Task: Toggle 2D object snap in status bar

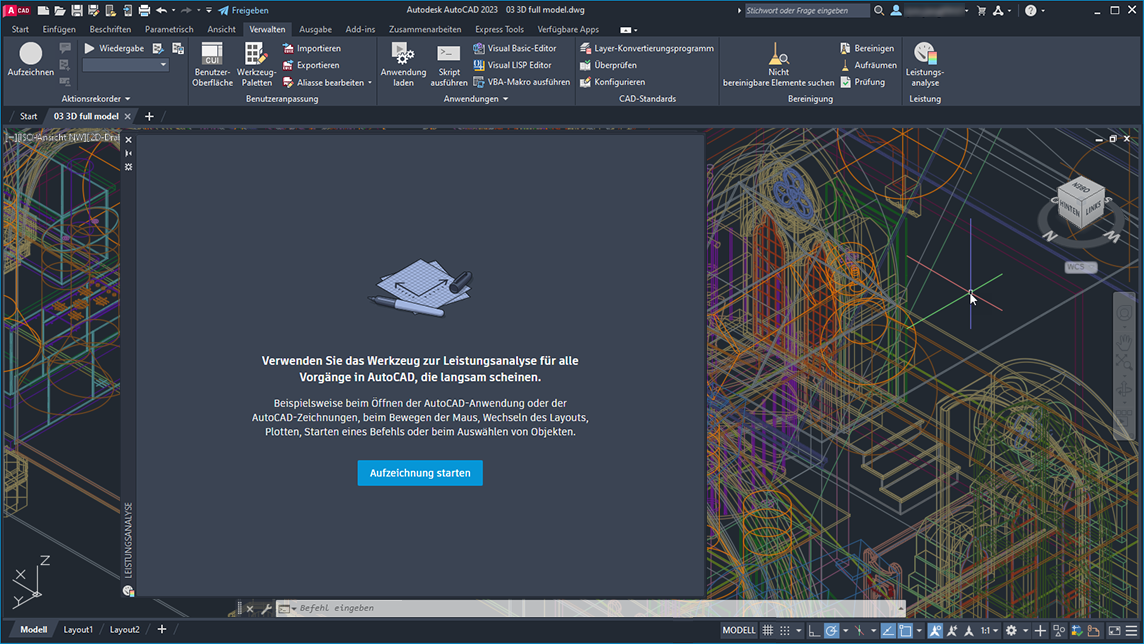Action: tap(905, 630)
